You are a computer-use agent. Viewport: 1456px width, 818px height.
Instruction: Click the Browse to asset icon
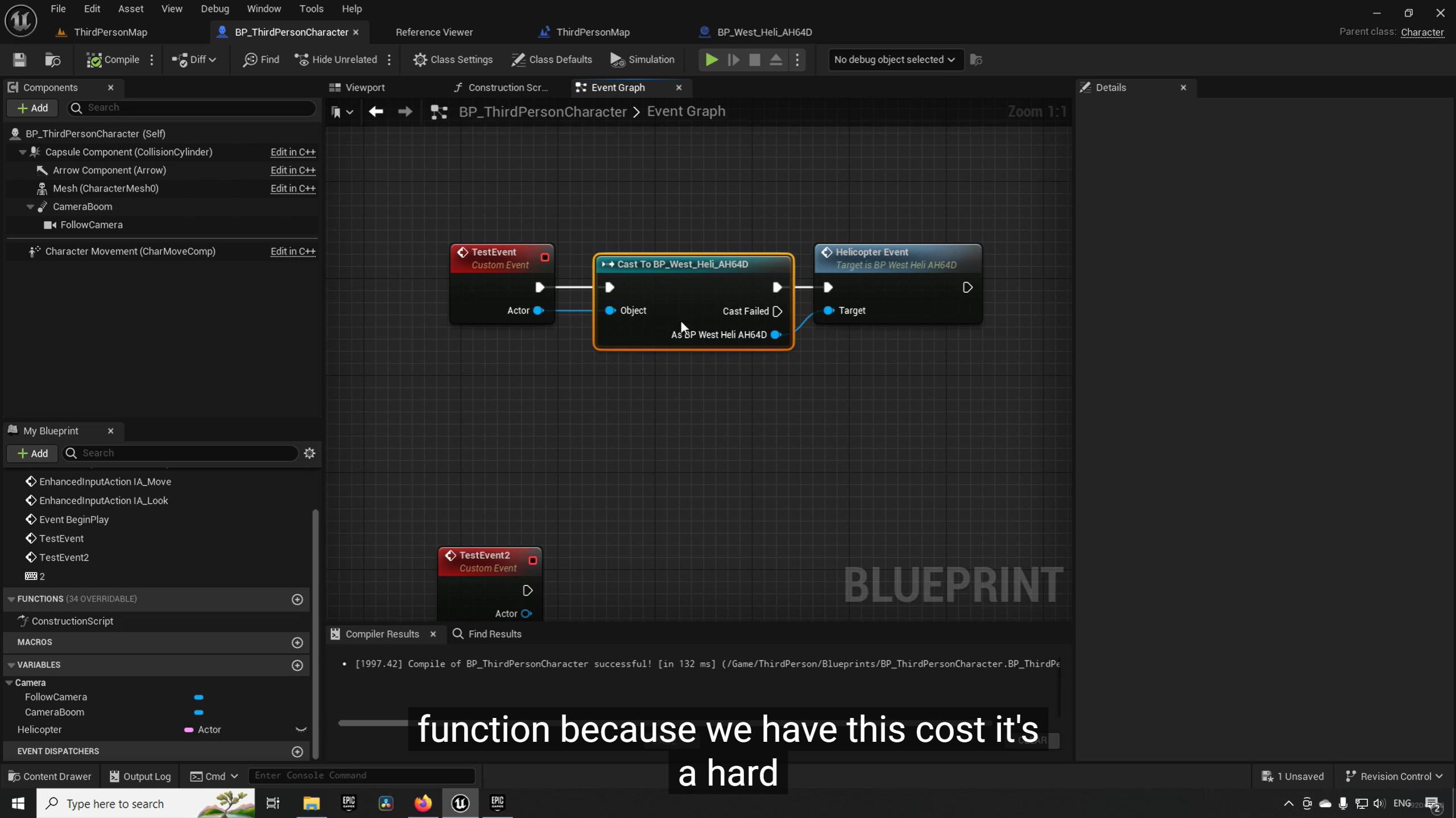coord(52,60)
